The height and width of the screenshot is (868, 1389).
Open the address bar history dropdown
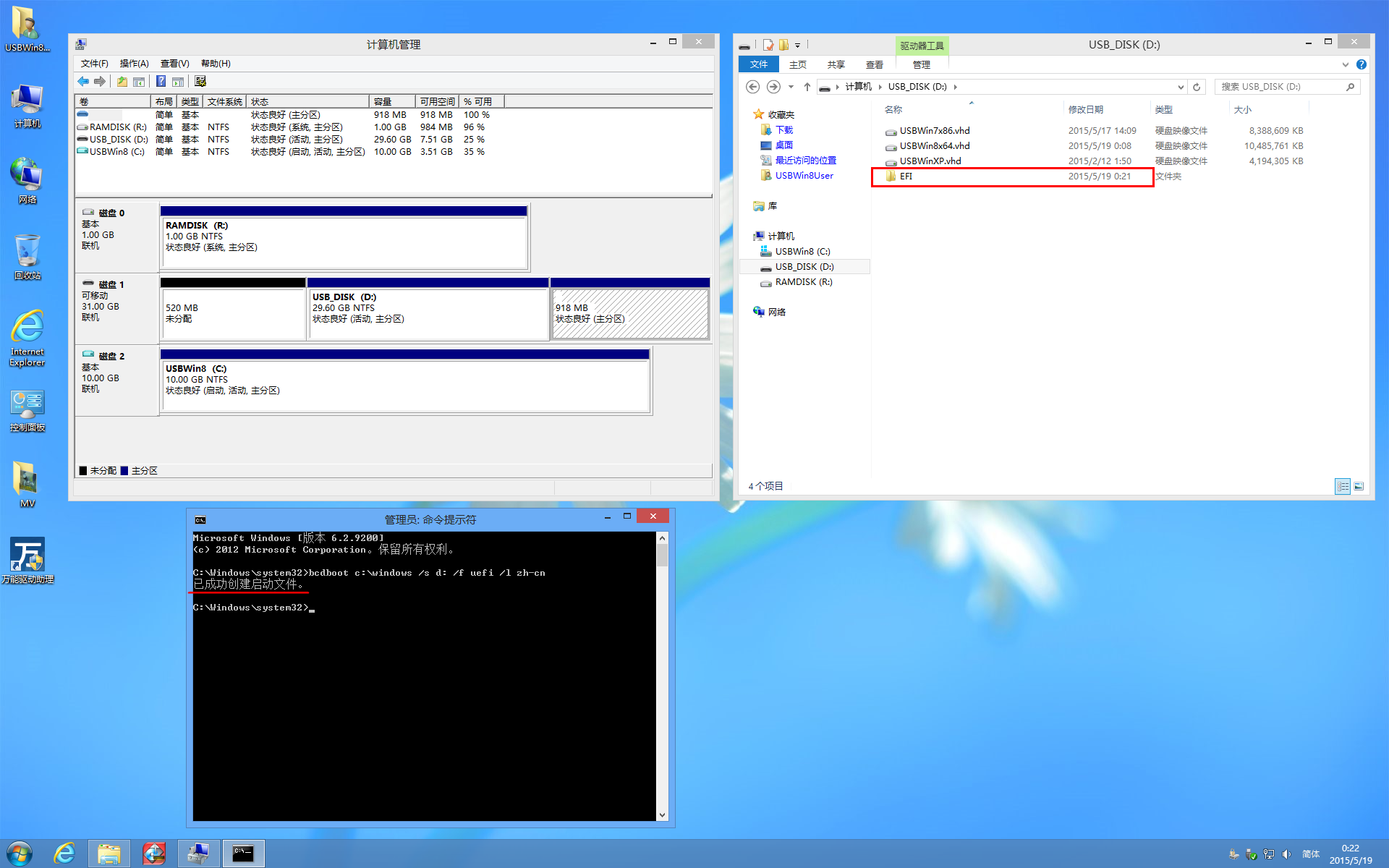tap(1181, 87)
